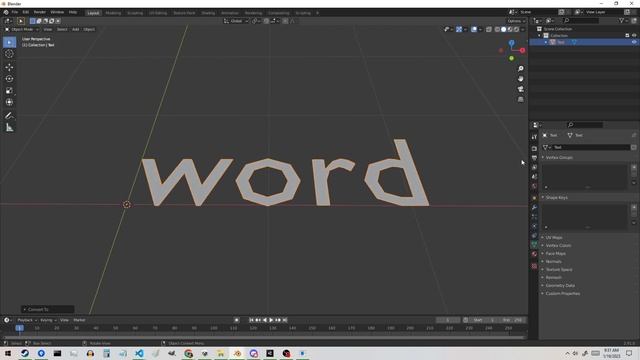640x360 pixels.
Task: Open the Edit menu
Action: 26,12
